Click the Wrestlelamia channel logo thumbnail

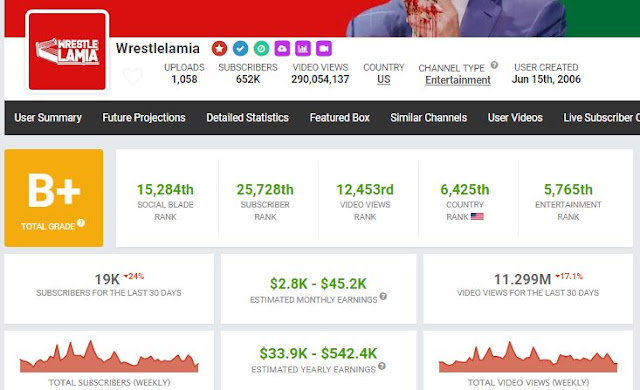(x=67, y=51)
